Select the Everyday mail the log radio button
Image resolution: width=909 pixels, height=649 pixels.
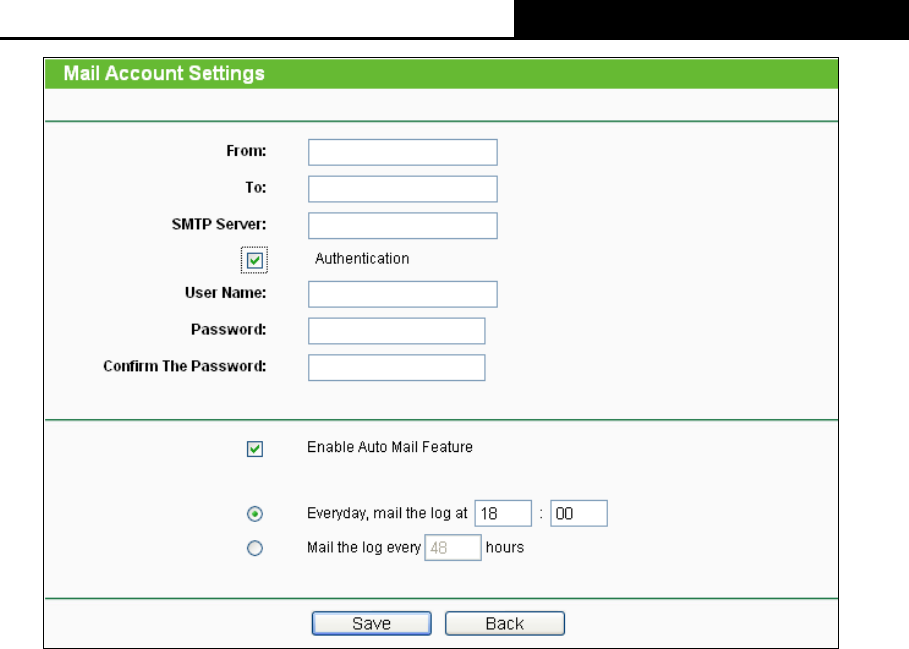click(254, 514)
